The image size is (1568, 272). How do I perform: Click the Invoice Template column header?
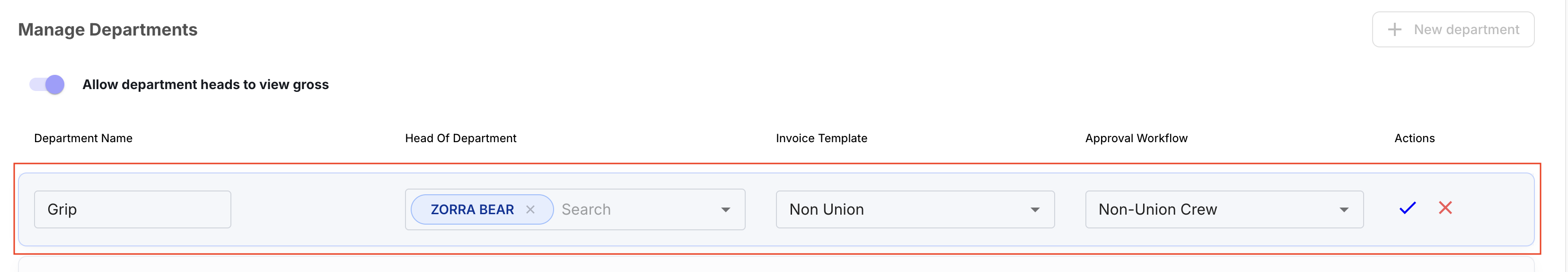click(821, 138)
